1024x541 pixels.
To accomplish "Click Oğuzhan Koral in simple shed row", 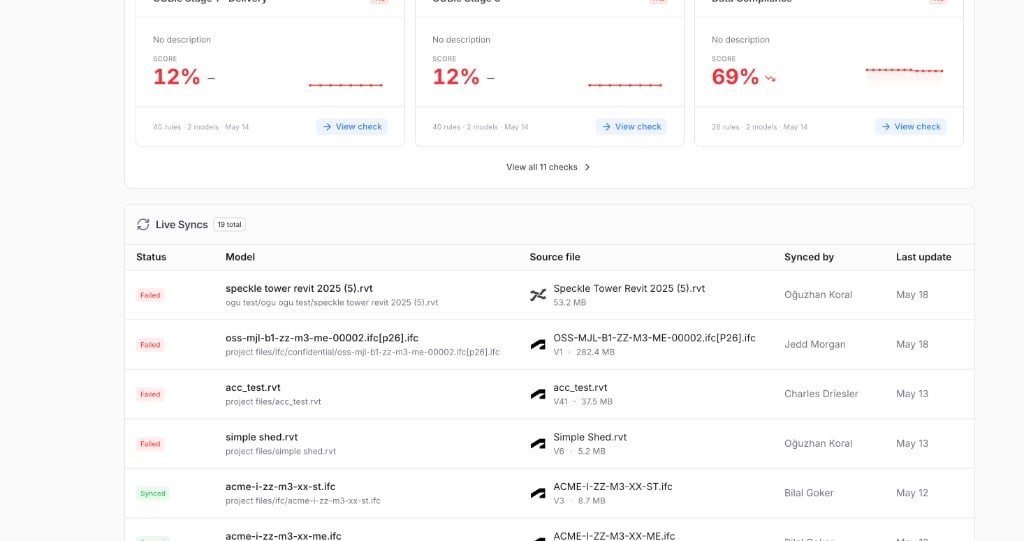I will [818, 444].
